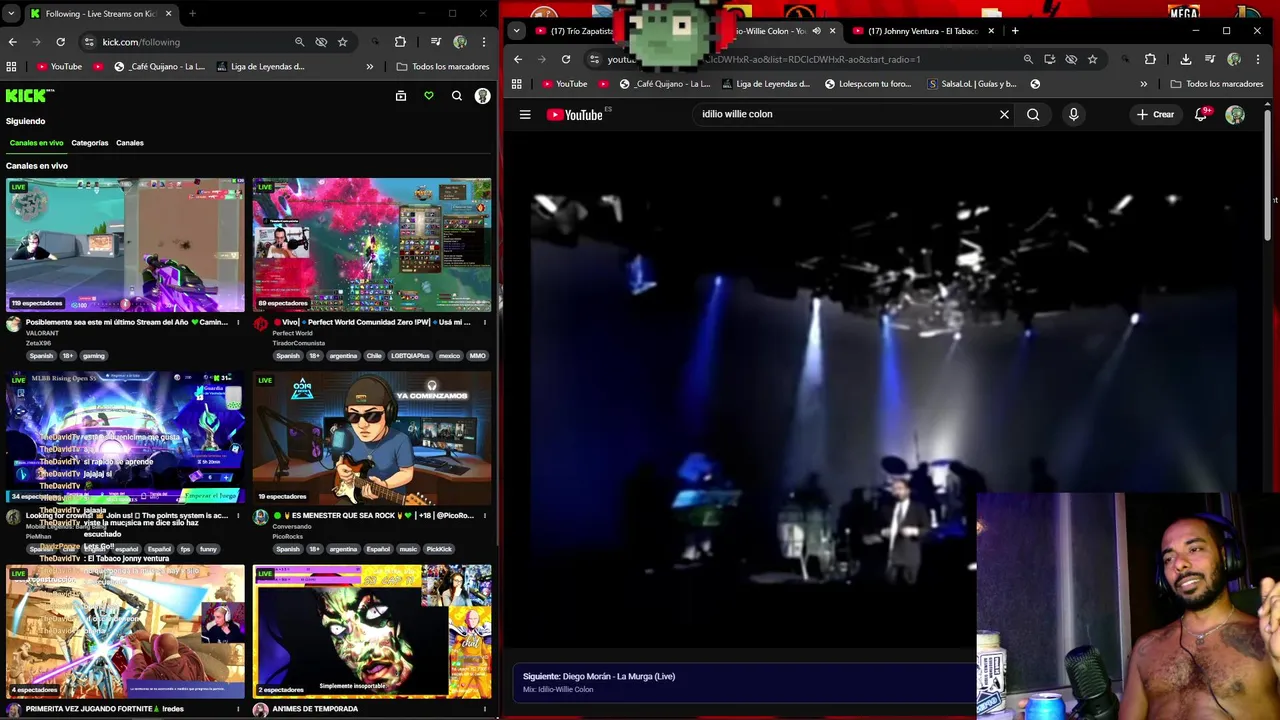Image resolution: width=1280 pixels, height=720 pixels.
Task: Open Chrome three-dot menu in YouTube window
Action: point(1258,59)
